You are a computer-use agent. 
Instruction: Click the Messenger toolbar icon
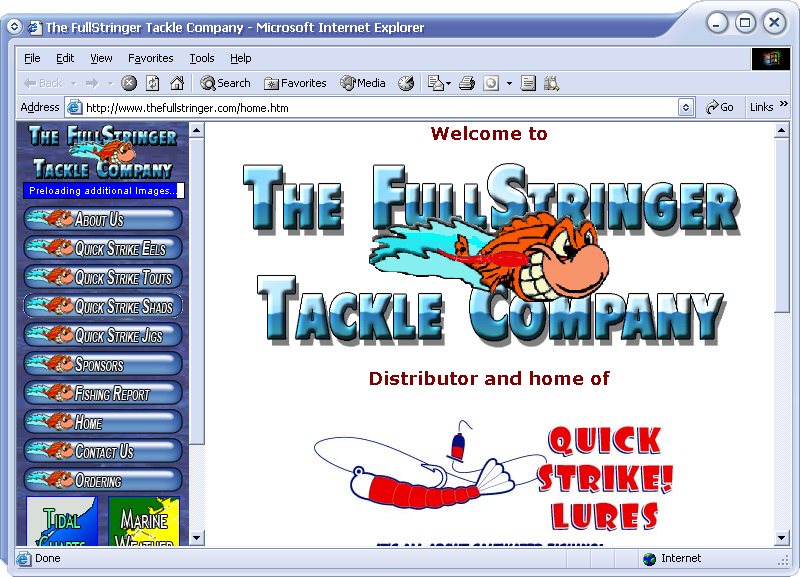[552, 83]
